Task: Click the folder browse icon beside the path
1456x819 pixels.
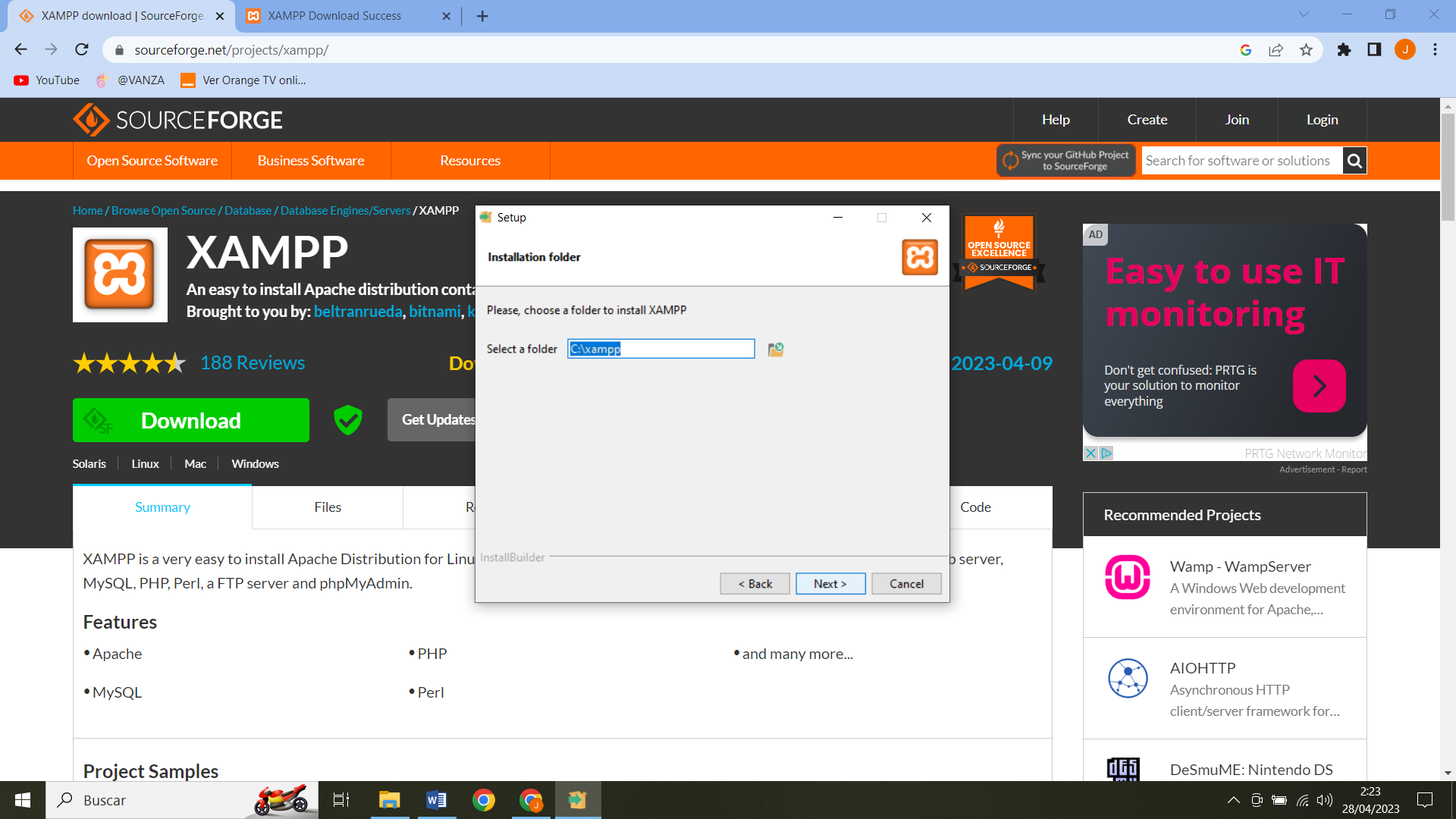Action: [x=774, y=349]
